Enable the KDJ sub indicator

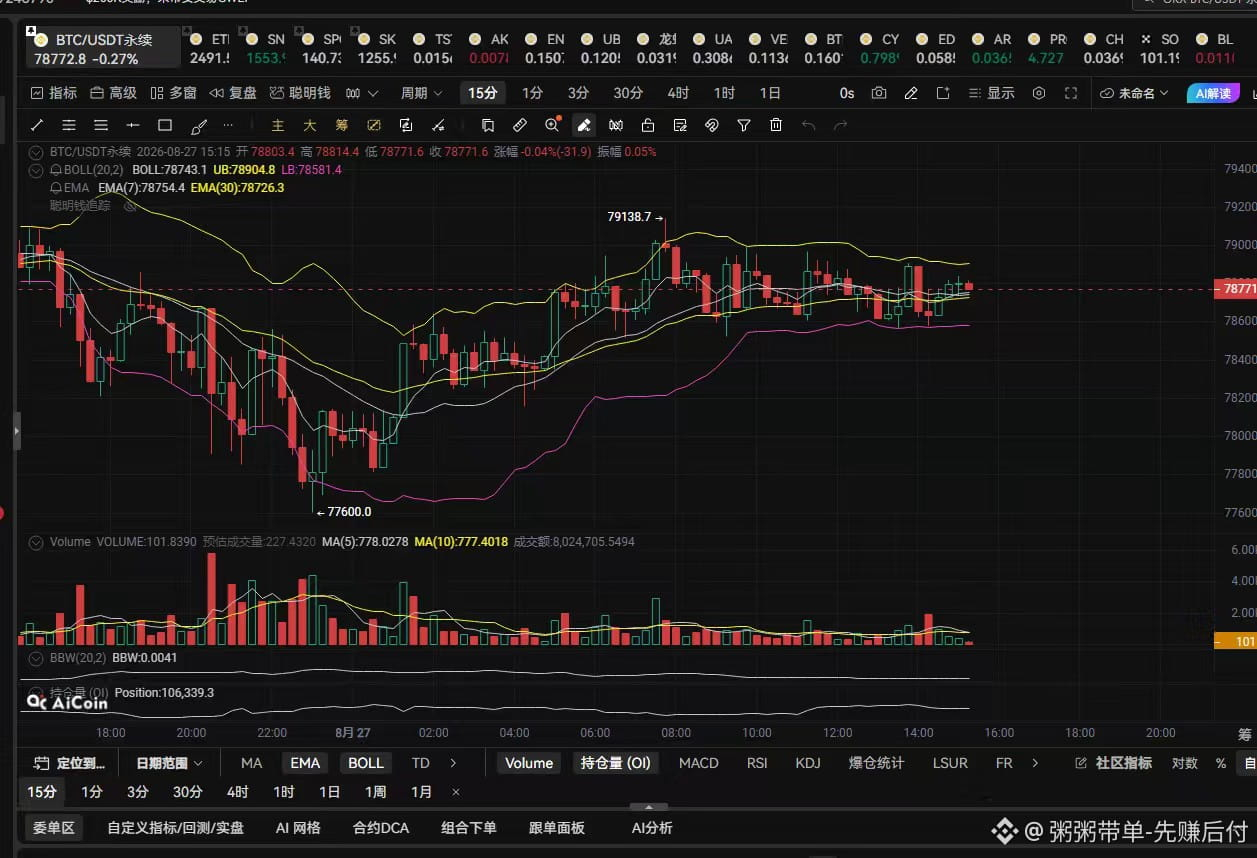point(808,763)
